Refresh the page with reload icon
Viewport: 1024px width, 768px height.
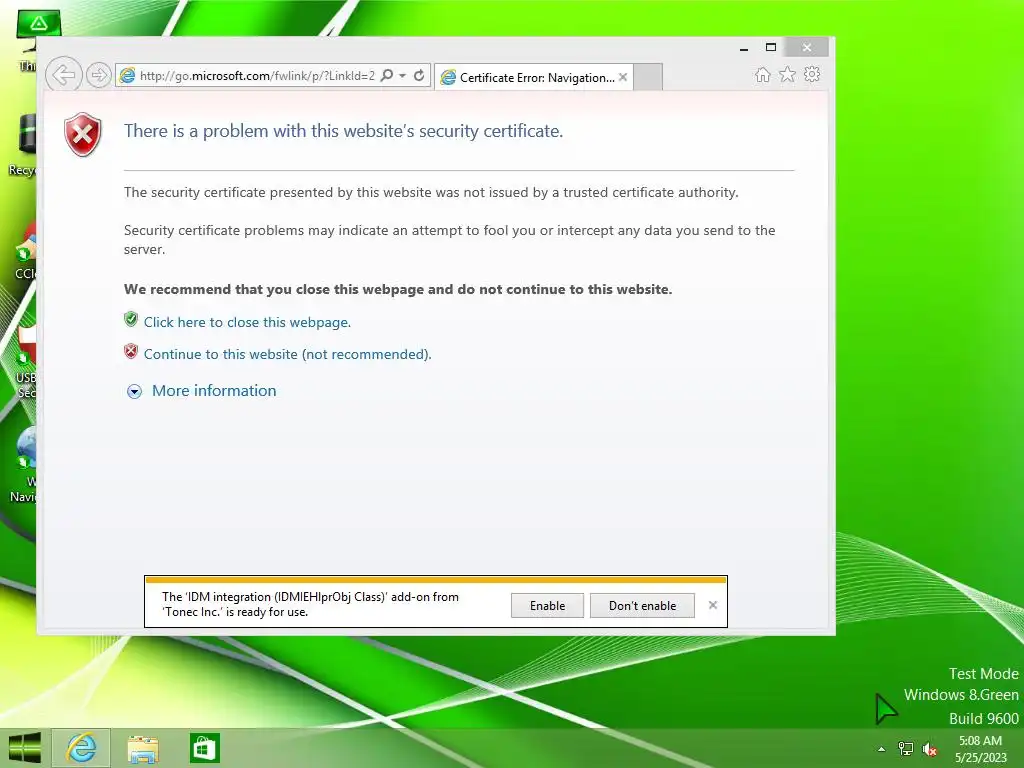[419, 75]
